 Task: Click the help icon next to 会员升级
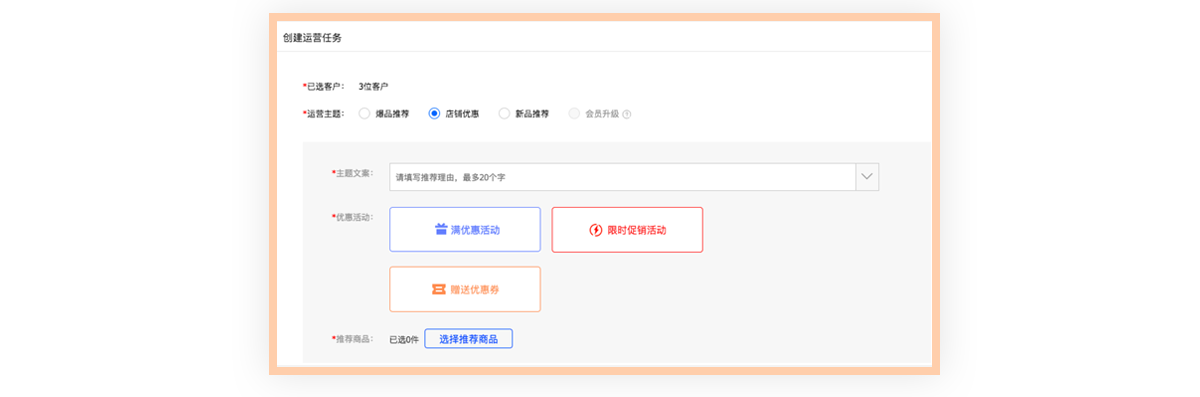coord(627,114)
